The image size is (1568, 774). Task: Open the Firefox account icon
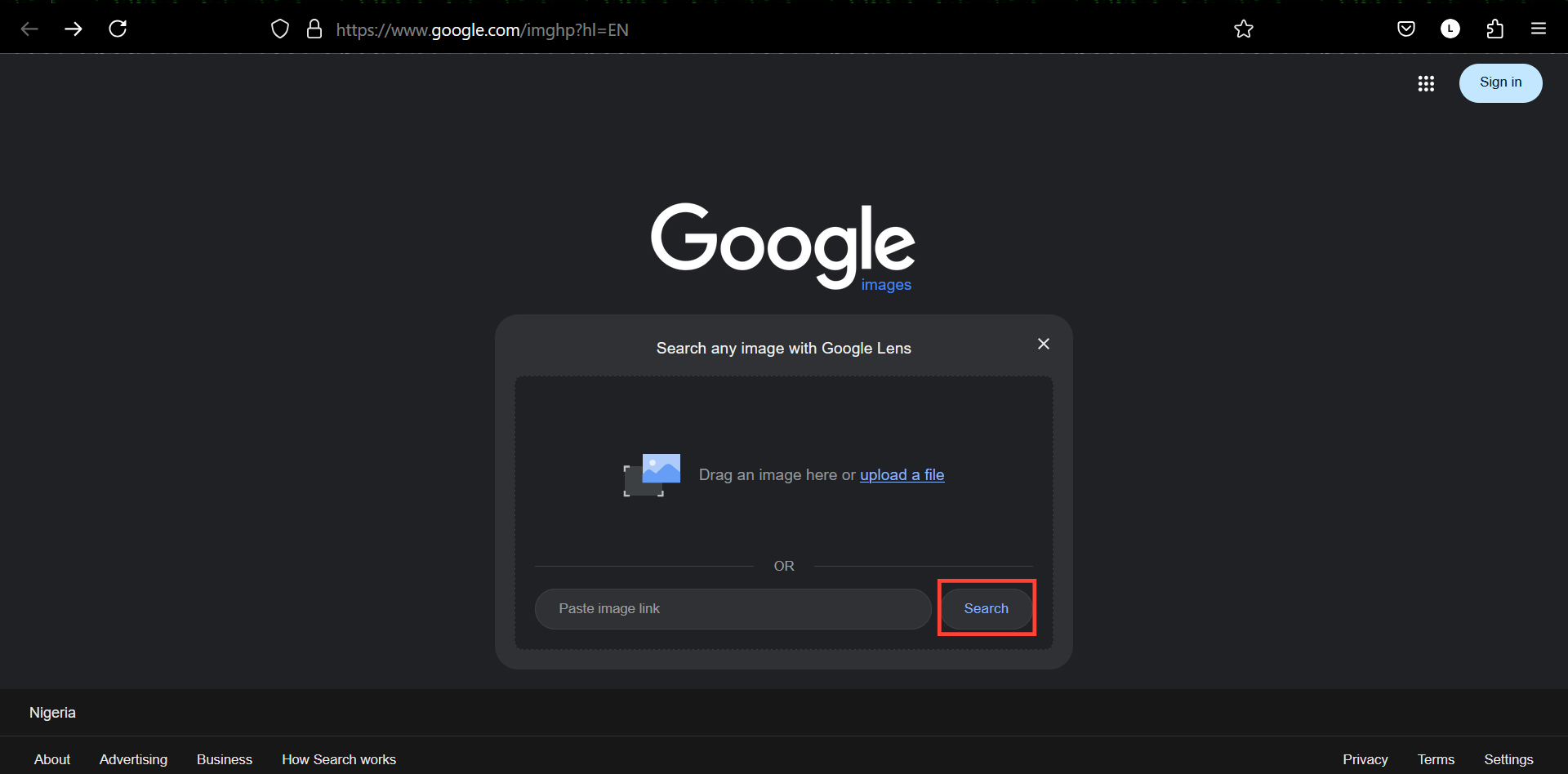(x=1450, y=29)
